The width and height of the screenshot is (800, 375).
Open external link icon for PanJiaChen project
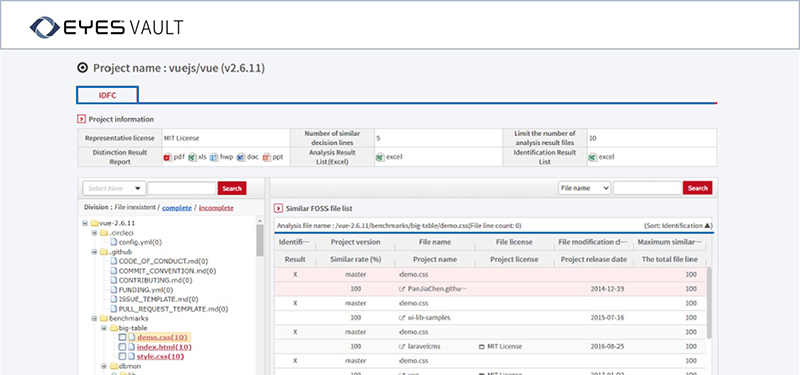pos(402,289)
